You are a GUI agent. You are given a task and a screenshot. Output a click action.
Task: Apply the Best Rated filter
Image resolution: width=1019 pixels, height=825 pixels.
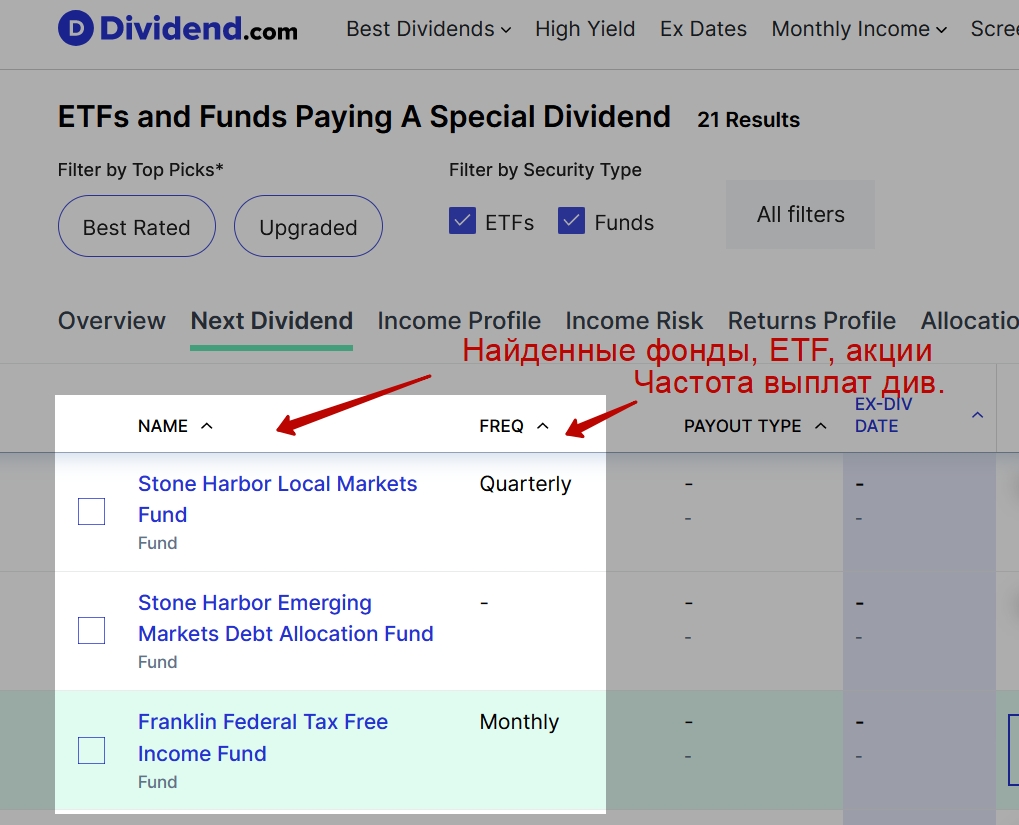click(x=137, y=227)
